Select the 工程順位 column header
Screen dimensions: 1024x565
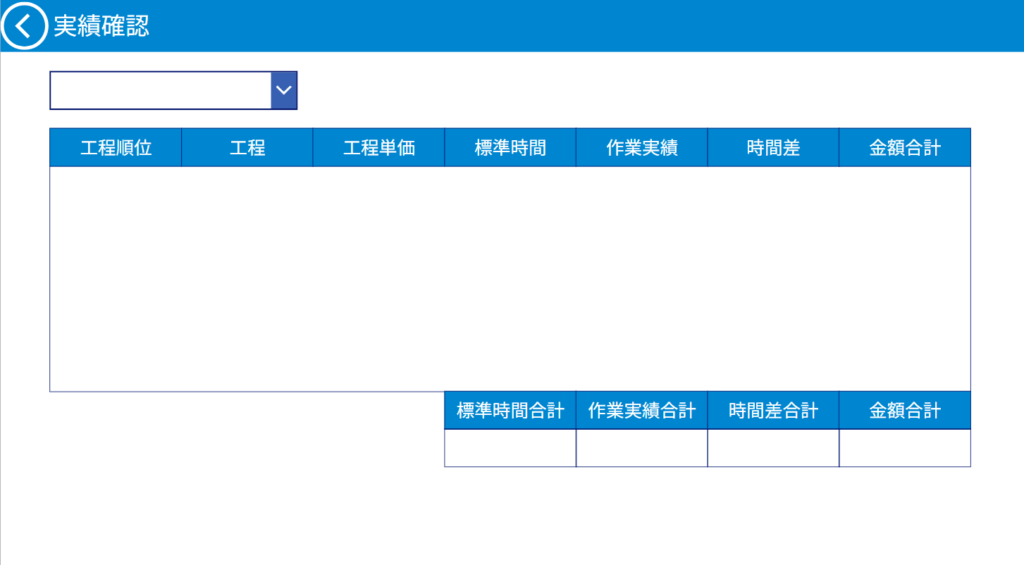pos(116,148)
